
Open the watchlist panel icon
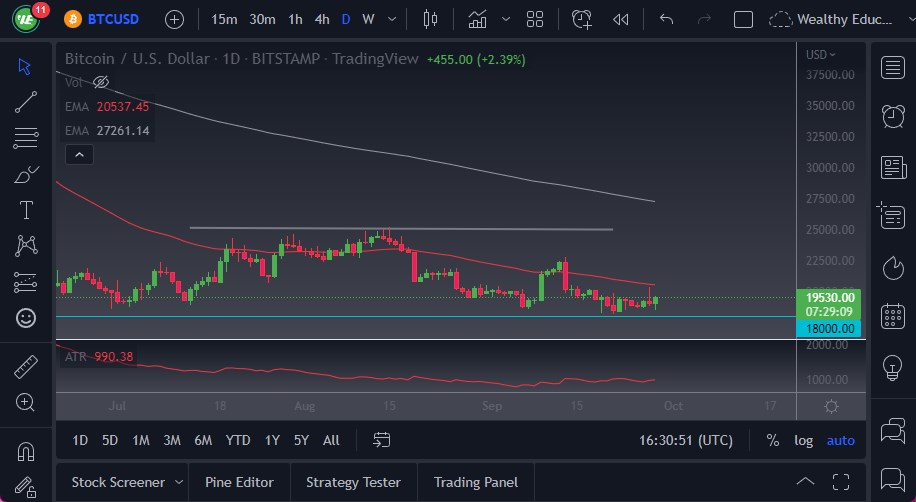[x=892, y=67]
